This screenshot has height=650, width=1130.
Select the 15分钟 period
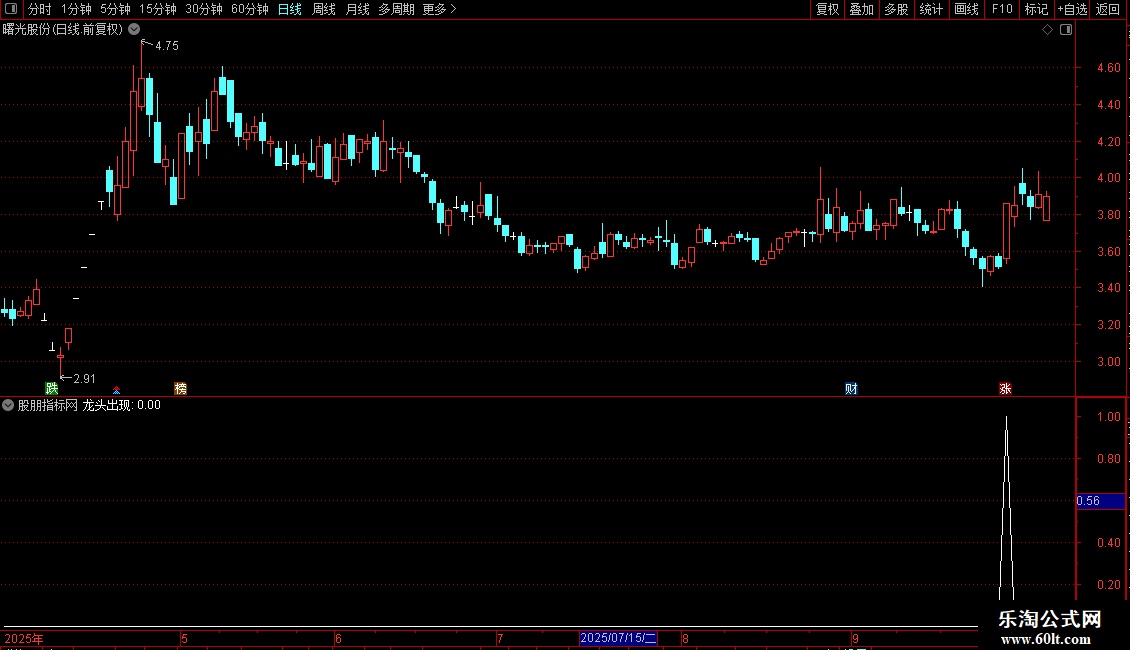click(x=157, y=9)
